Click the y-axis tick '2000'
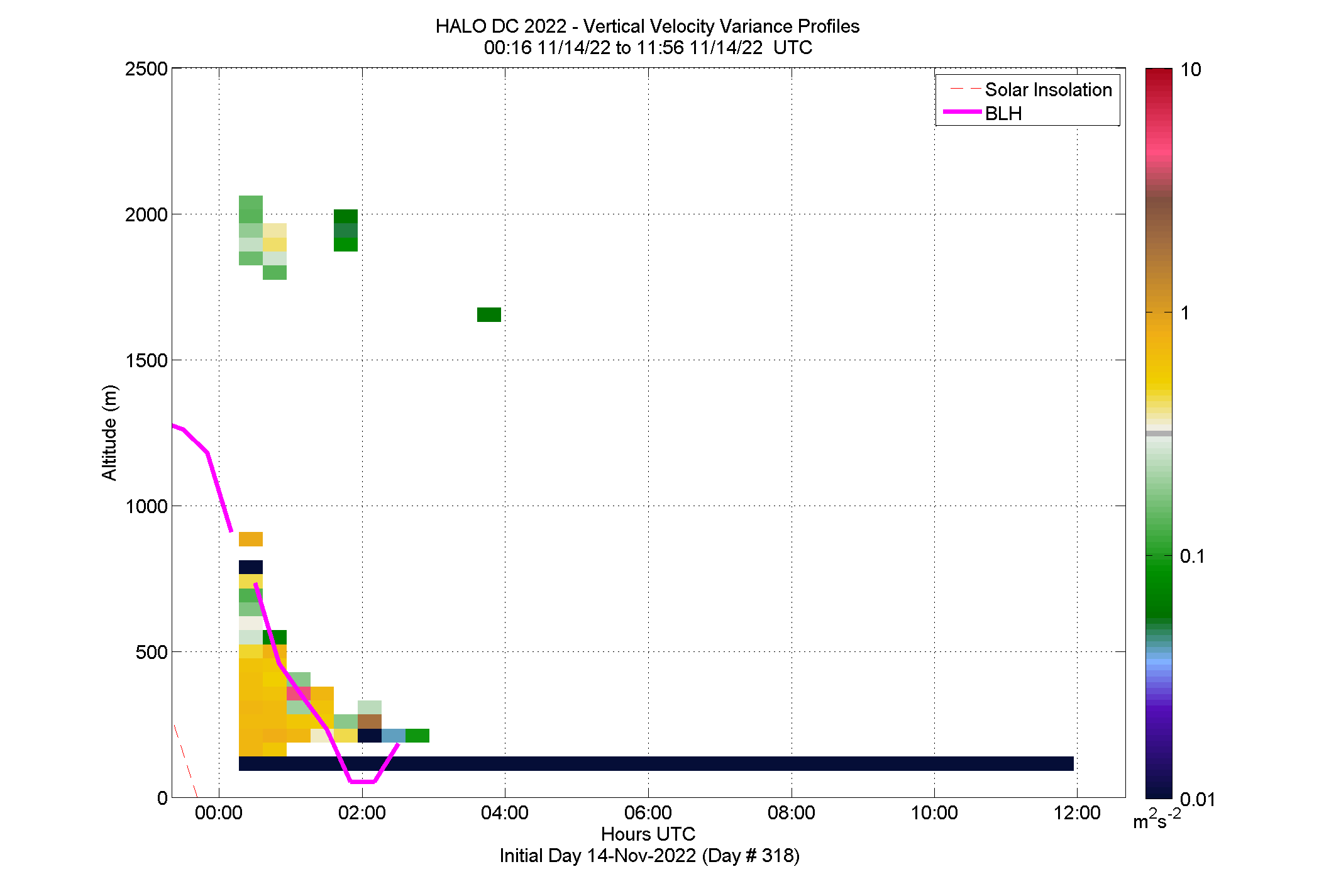Image resolution: width=1319 pixels, height=896 pixels. pyautogui.click(x=146, y=214)
